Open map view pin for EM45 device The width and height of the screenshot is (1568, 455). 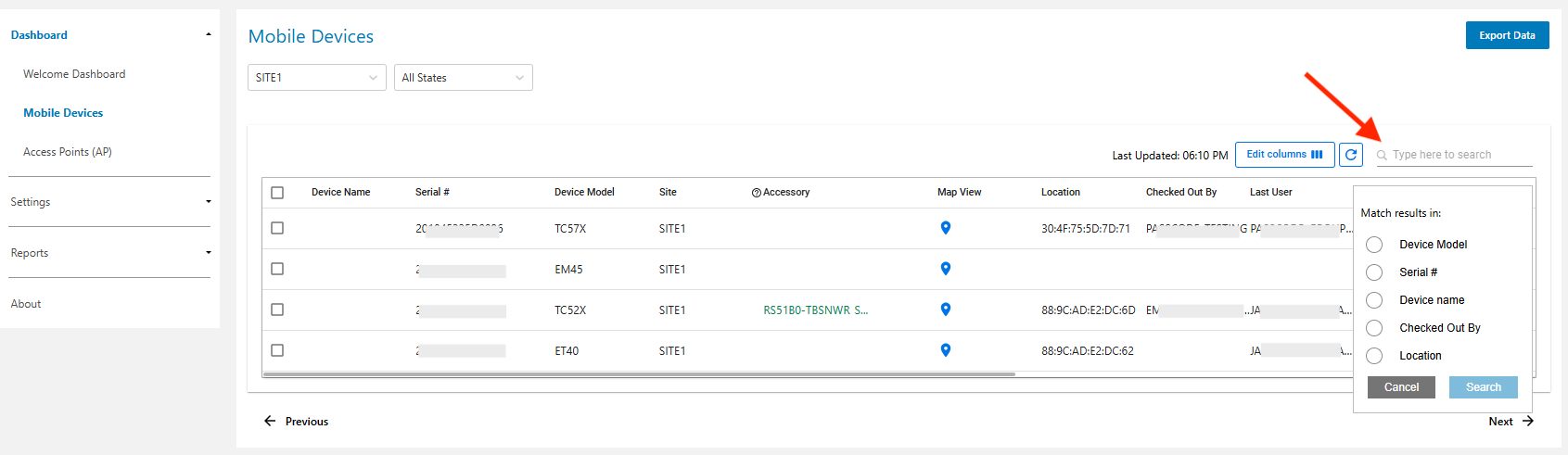tap(945, 269)
